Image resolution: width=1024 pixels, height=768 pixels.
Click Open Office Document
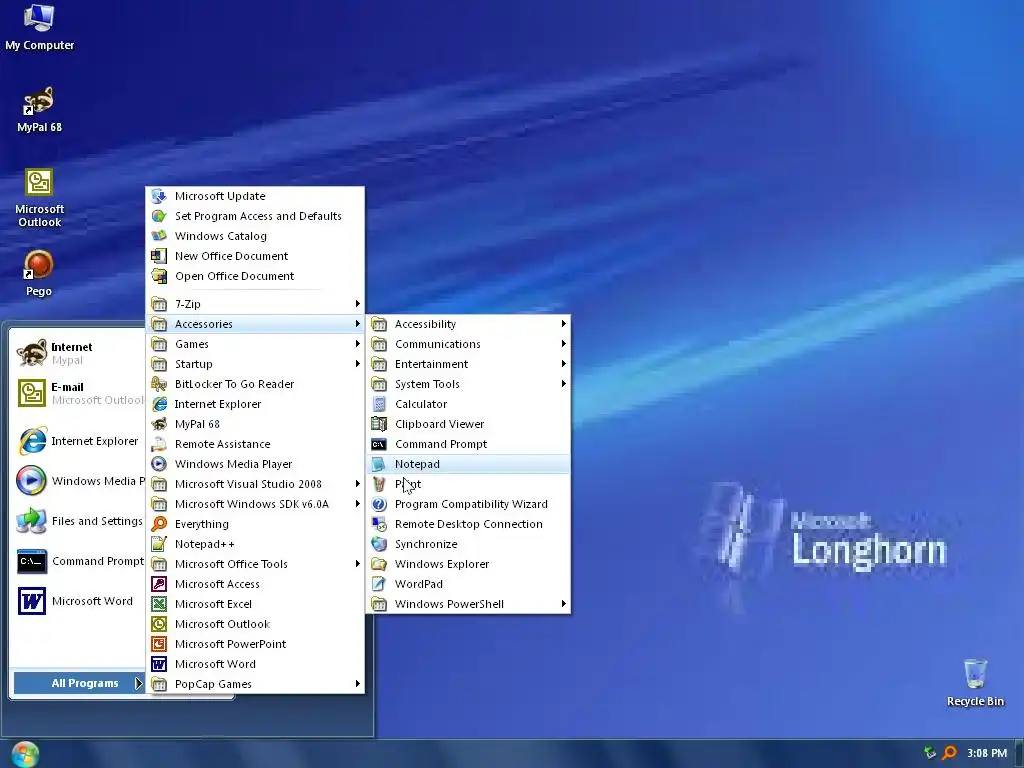[x=255, y=276]
